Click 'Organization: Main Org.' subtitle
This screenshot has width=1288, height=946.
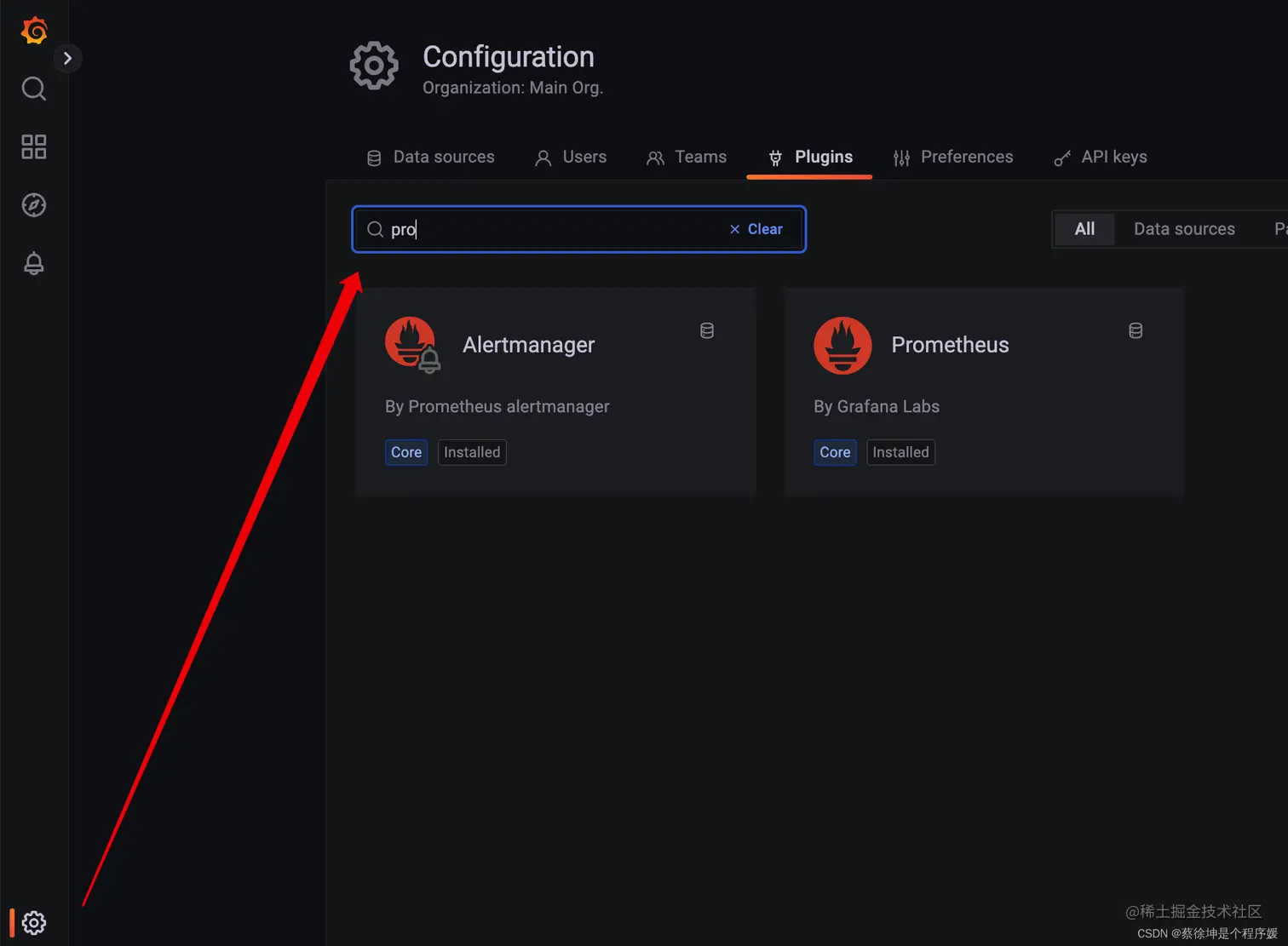(x=513, y=88)
